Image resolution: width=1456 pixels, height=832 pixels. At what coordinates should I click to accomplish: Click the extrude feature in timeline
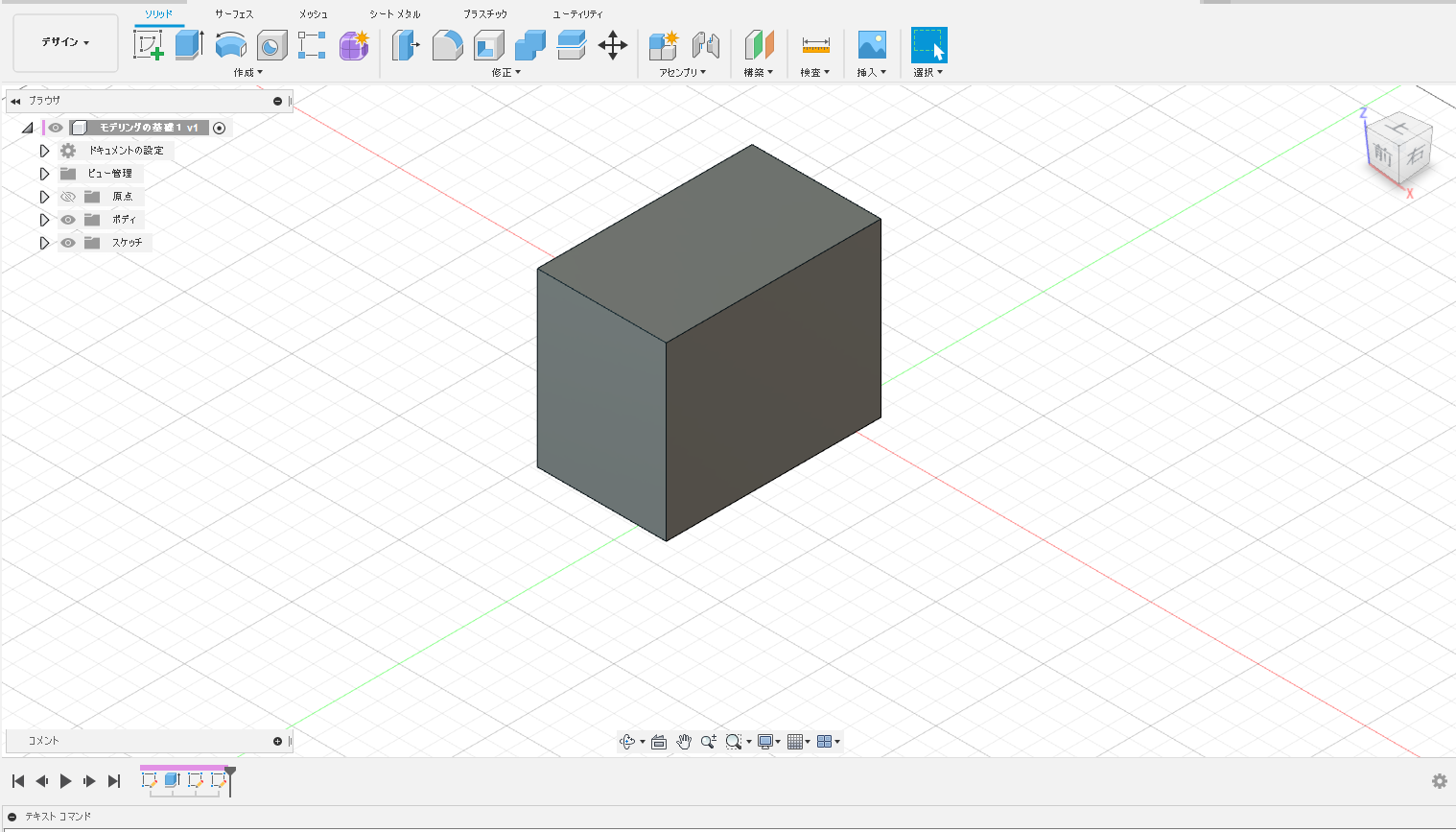click(x=172, y=780)
